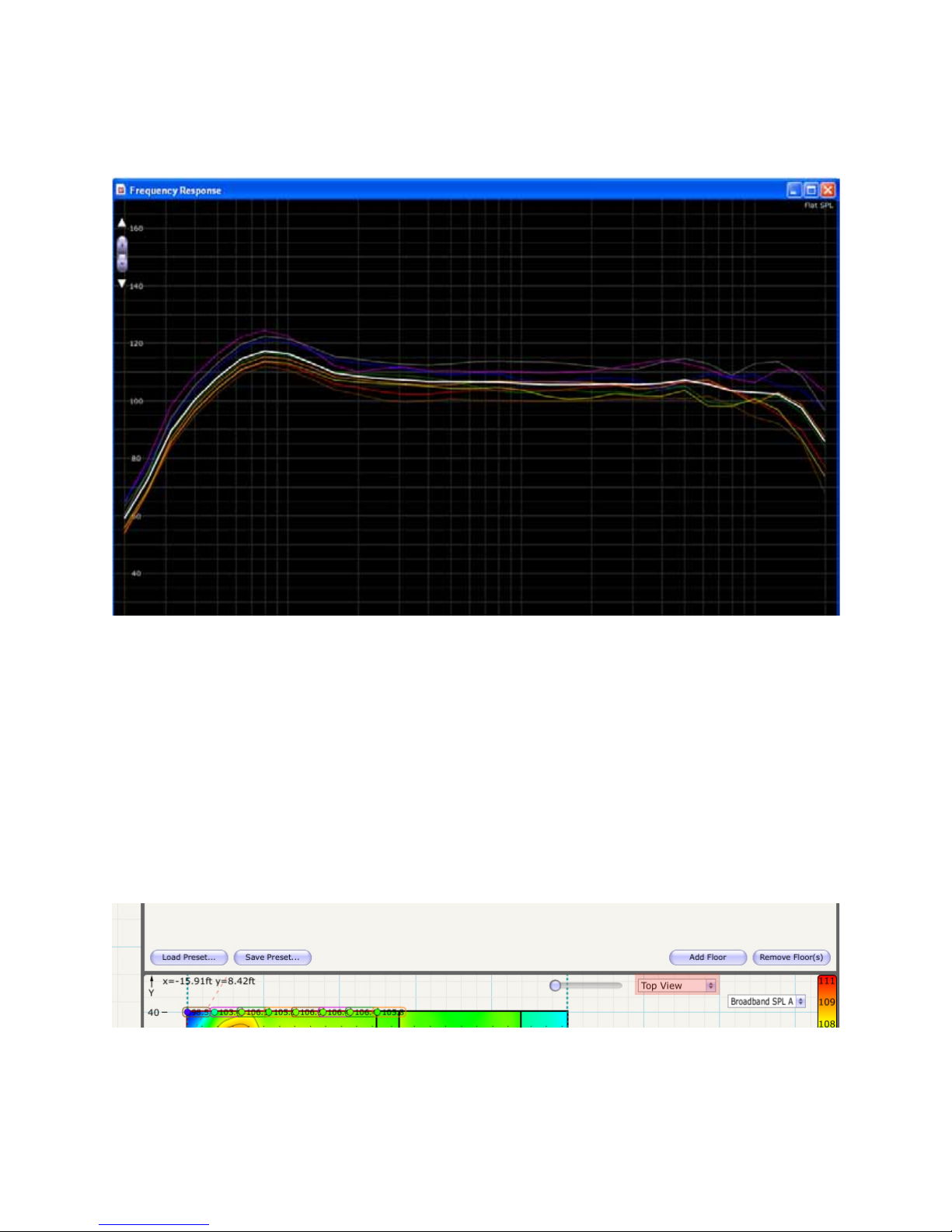Click the Save Preset... button

[272, 957]
